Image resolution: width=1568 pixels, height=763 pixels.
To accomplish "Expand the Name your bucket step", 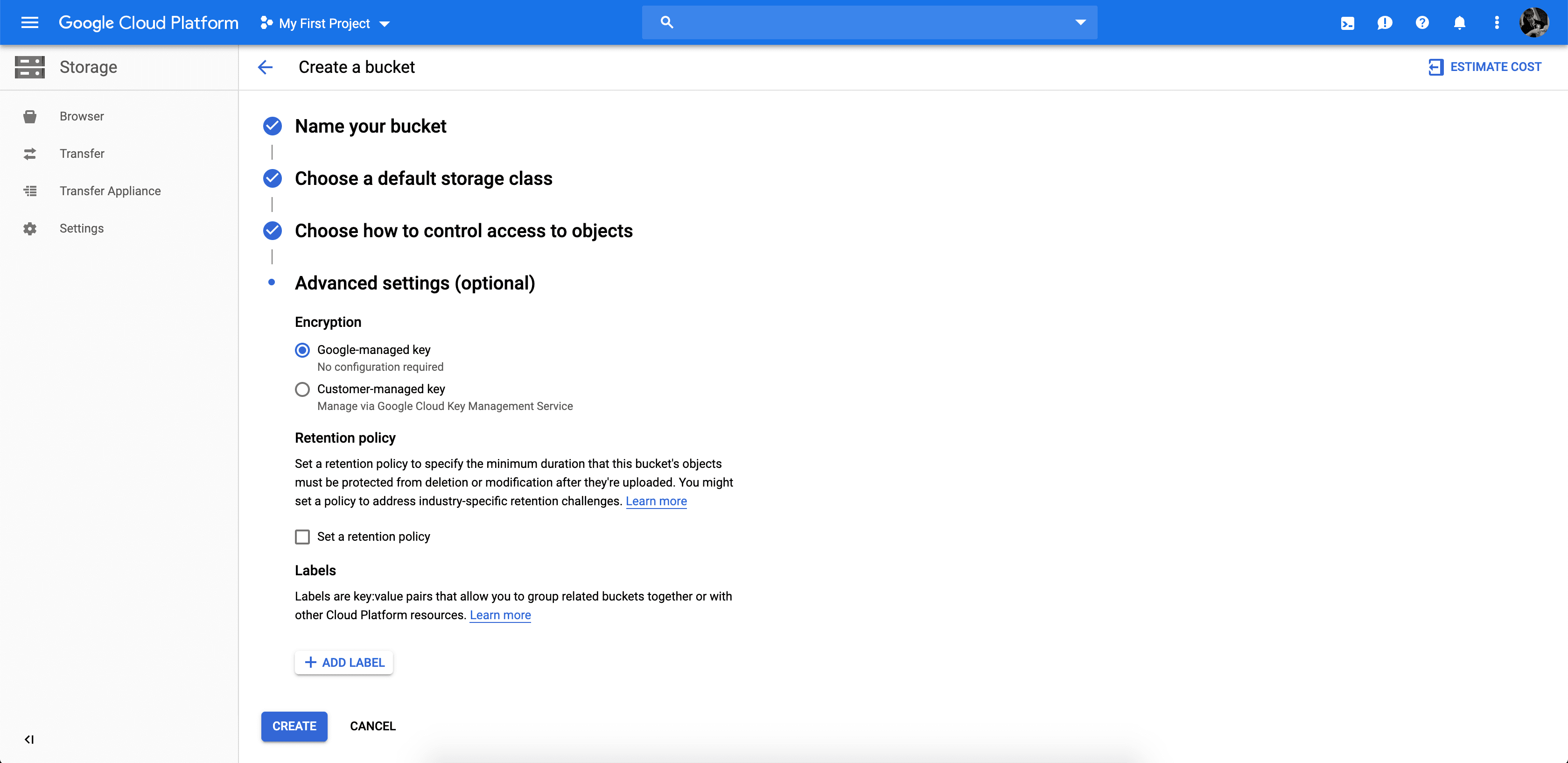I will point(371,127).
